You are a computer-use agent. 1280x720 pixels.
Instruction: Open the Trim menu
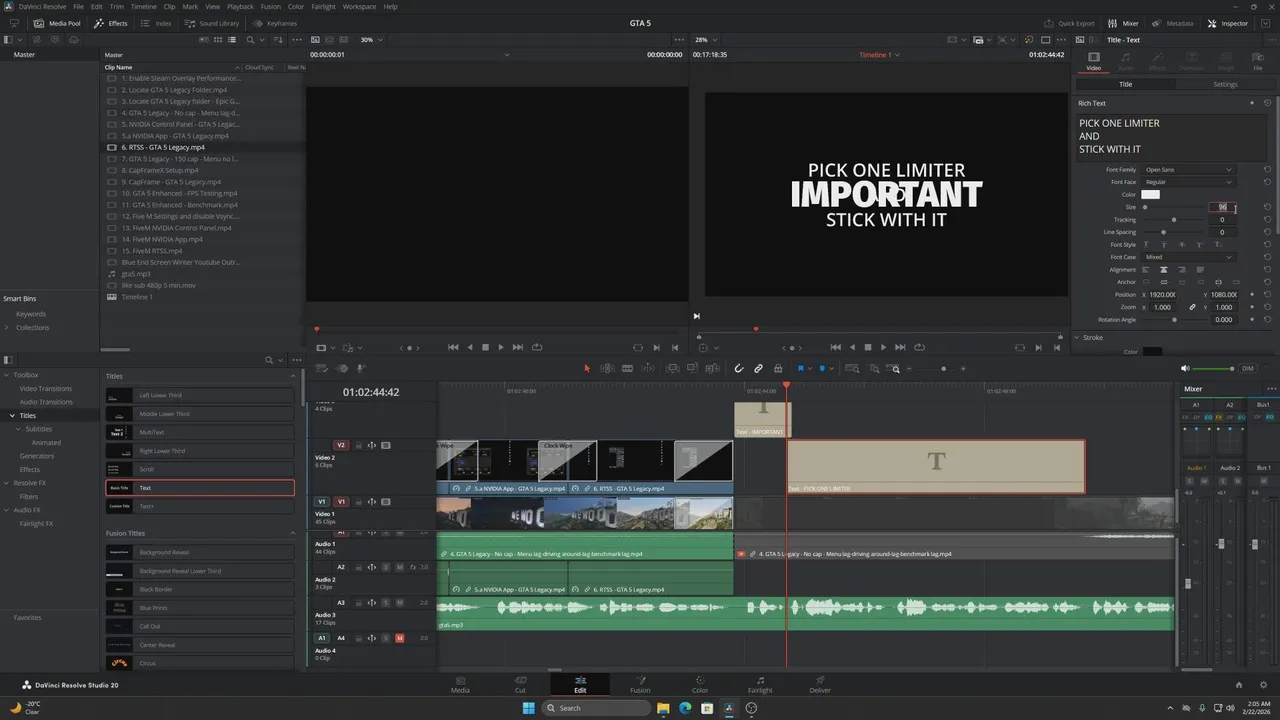117,7
